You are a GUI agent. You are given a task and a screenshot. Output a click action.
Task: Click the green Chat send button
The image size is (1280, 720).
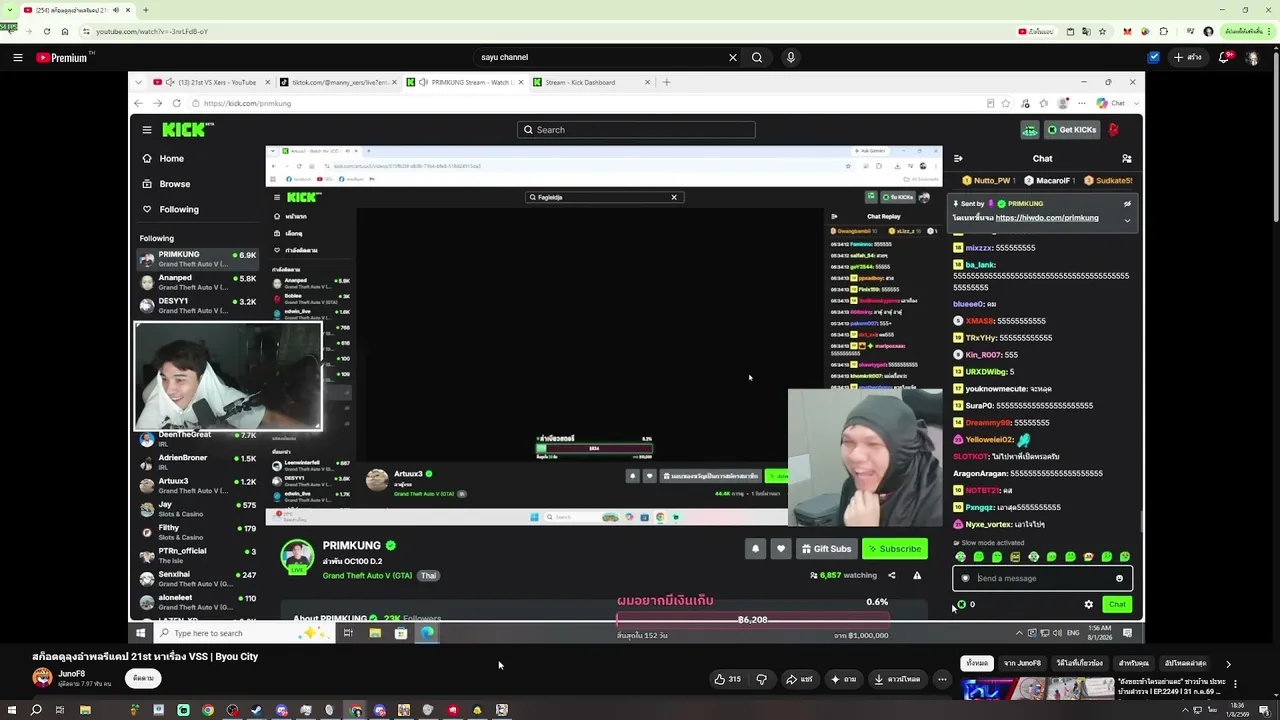point(1117,604)
